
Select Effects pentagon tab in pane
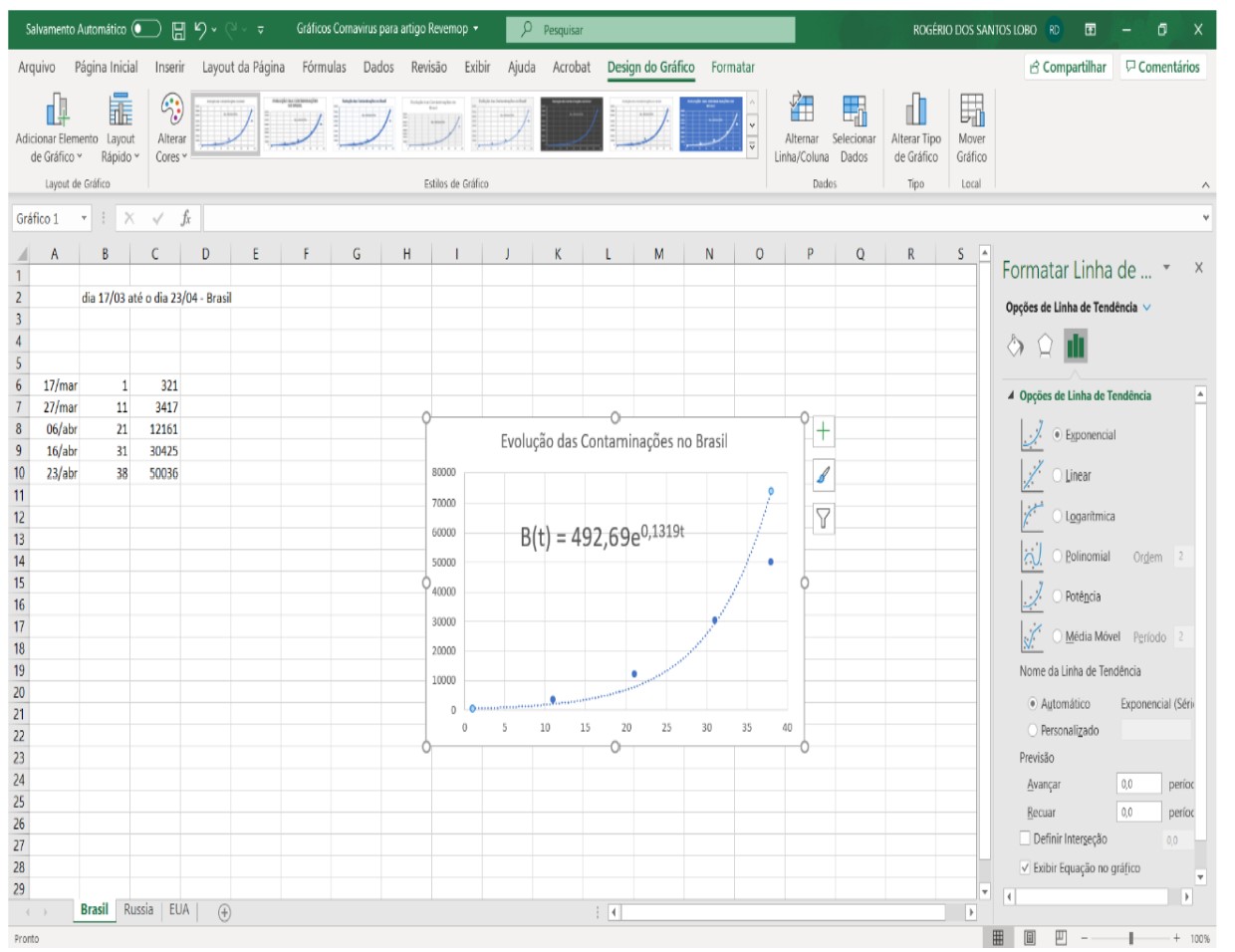(1045, 346)
